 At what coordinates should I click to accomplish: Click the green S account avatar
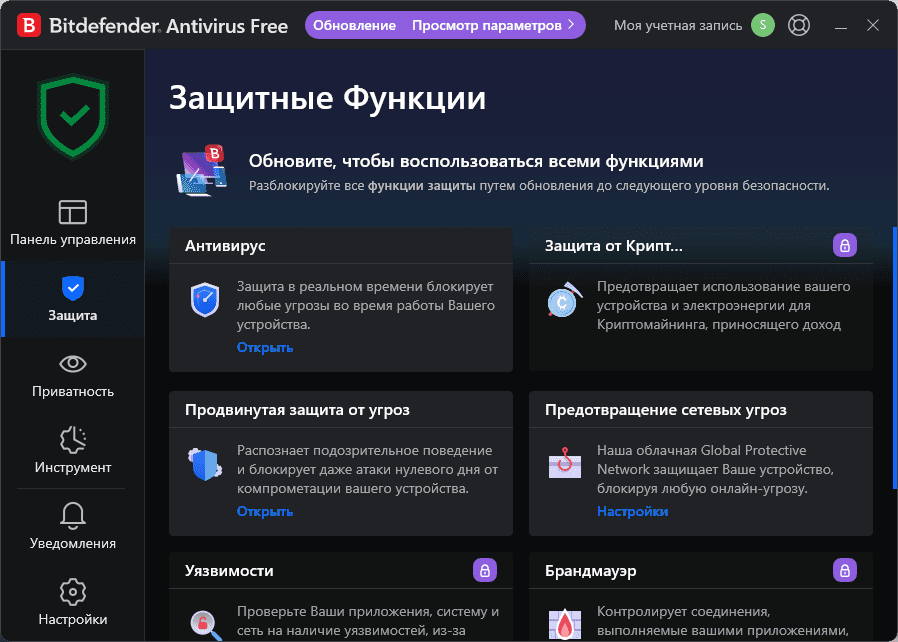coord(763,25)
